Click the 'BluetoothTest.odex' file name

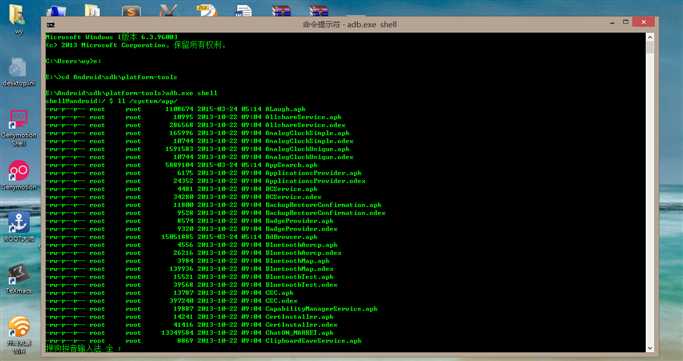coord(301,285)
